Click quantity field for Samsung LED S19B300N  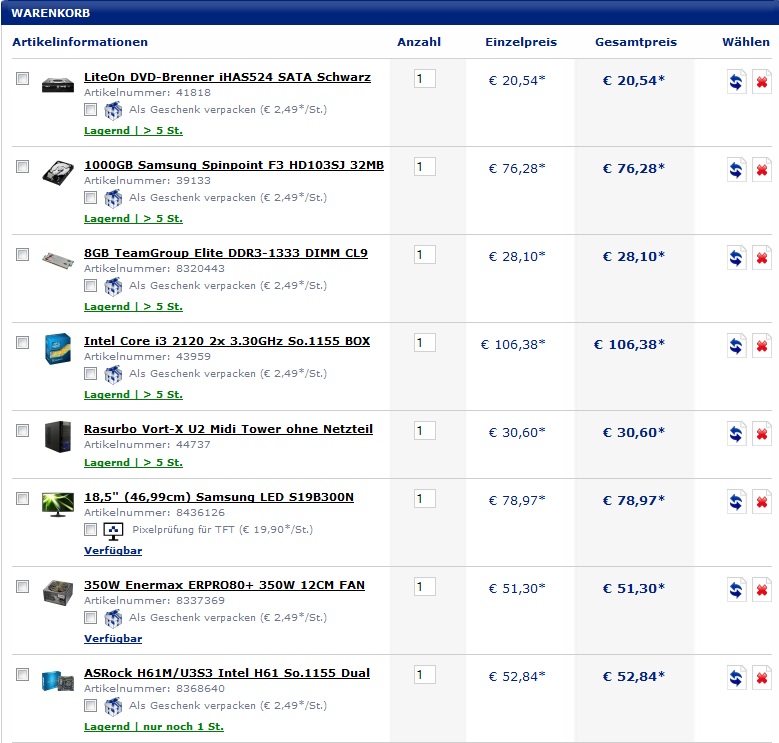425,498
